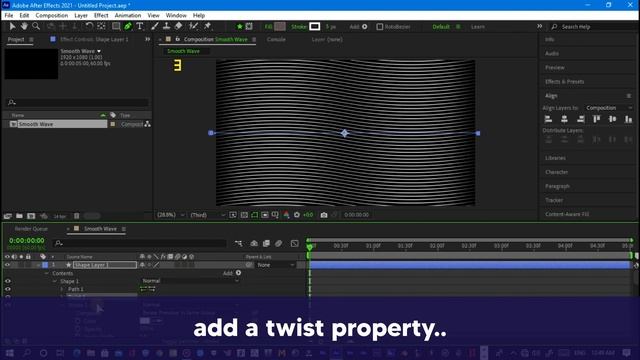Switch to the Render Queue tab
This screenshot has width=640, height=360.
coord(31,229)
